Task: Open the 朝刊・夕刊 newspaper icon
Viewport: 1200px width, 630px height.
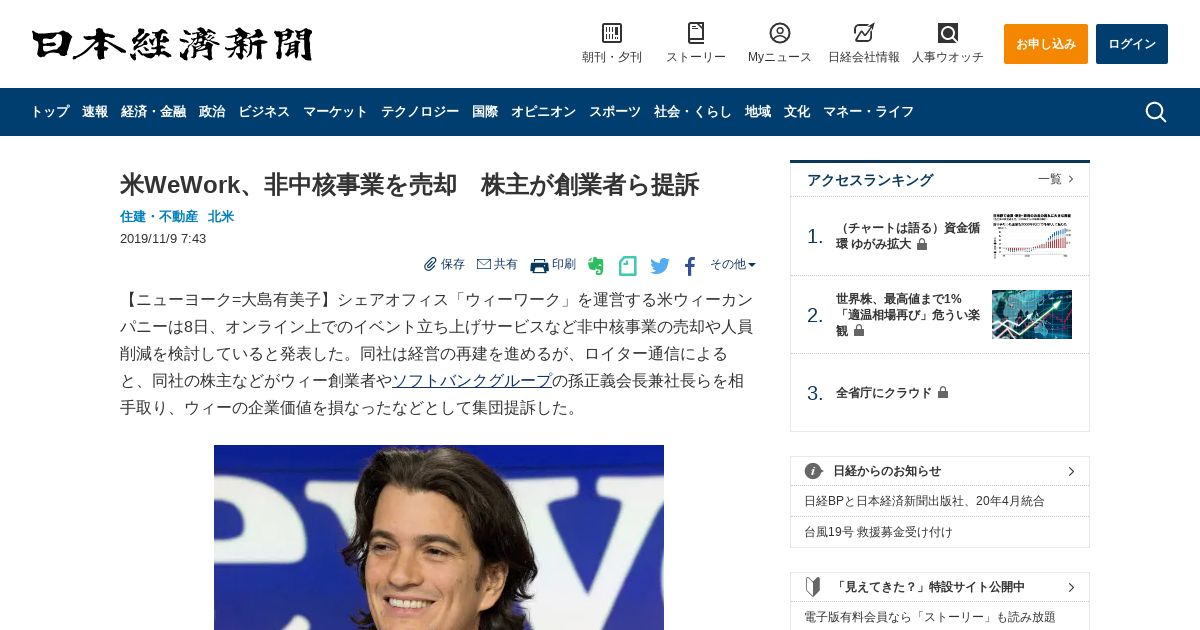Action: coord(612,33)
